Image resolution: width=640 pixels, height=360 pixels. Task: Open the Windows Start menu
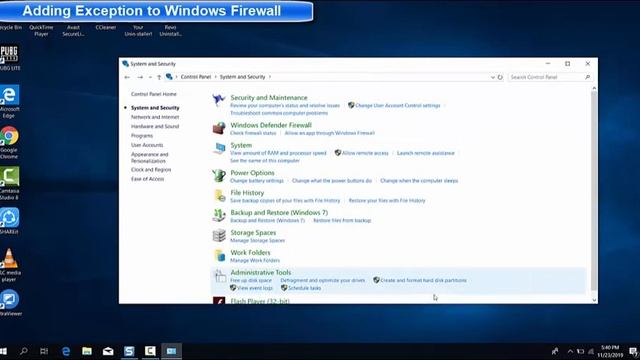pyautogui.click(x=3, y=351)
